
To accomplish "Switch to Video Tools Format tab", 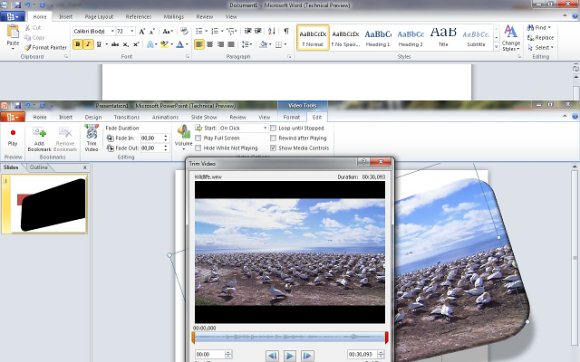I will coord(291,117).
